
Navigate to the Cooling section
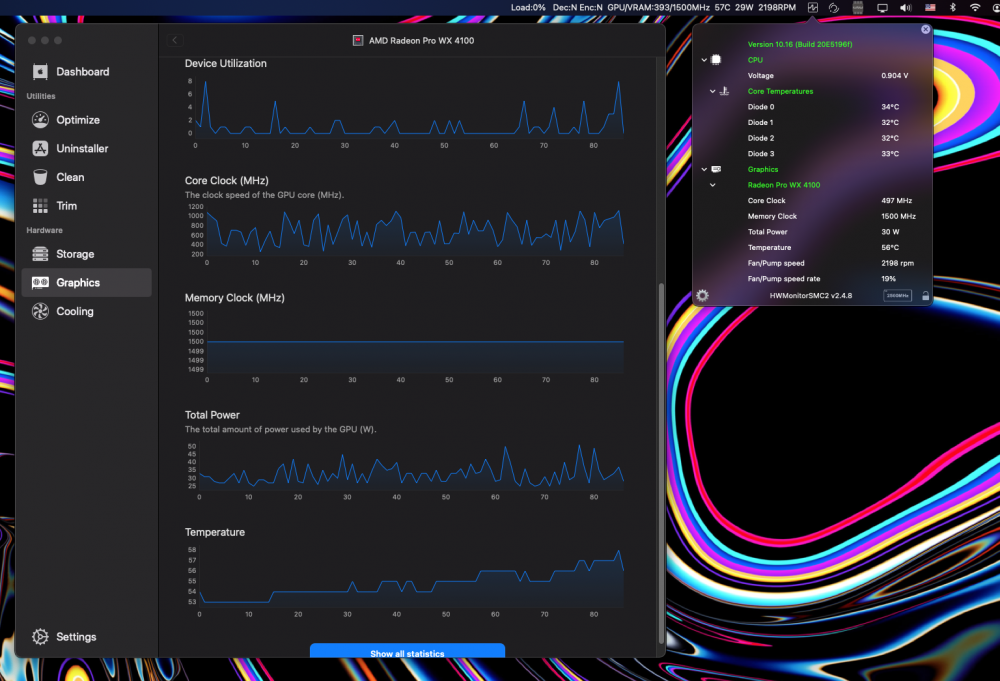[87, 311]
